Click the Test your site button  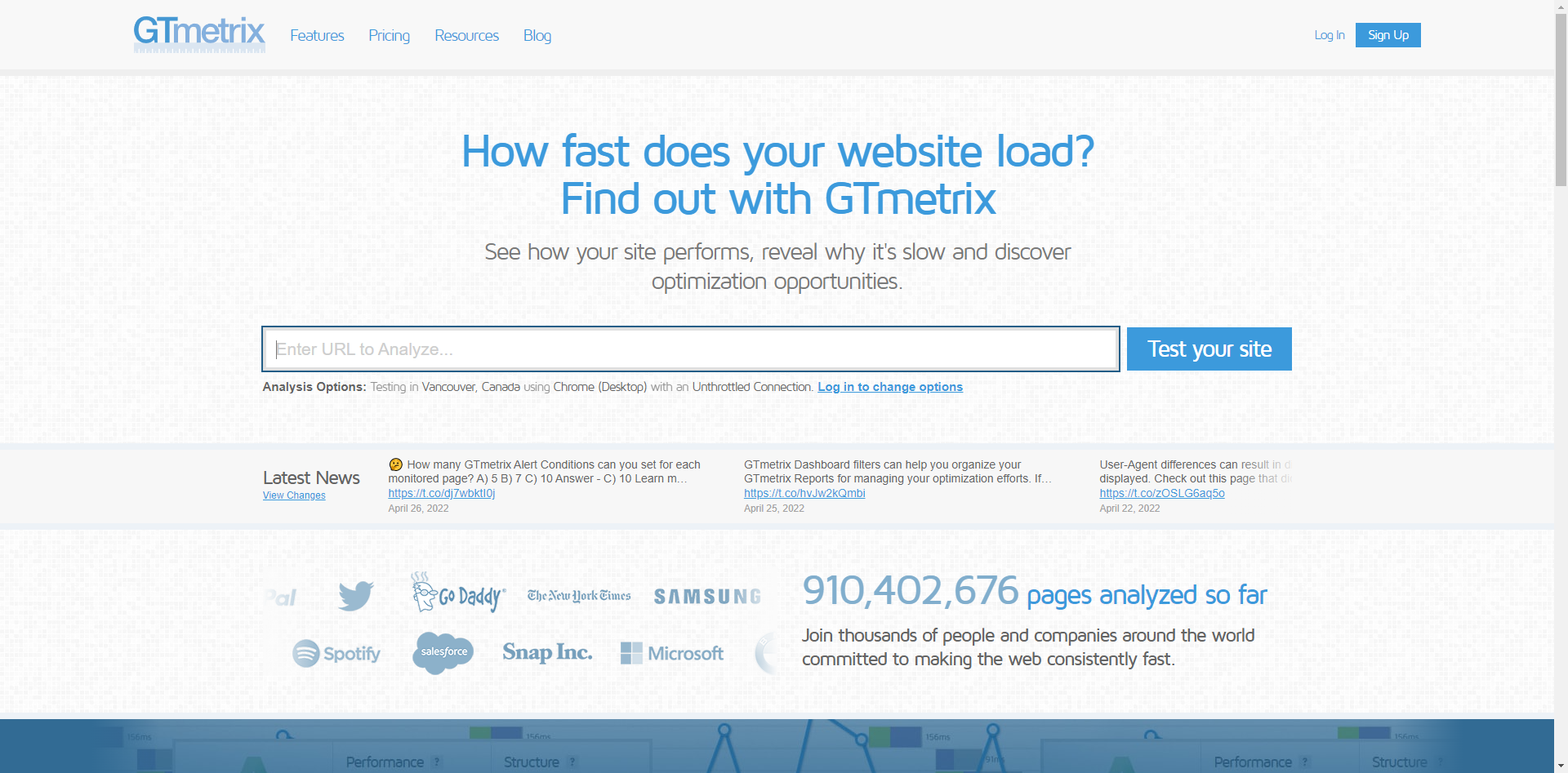click(x=1209, y=349)
